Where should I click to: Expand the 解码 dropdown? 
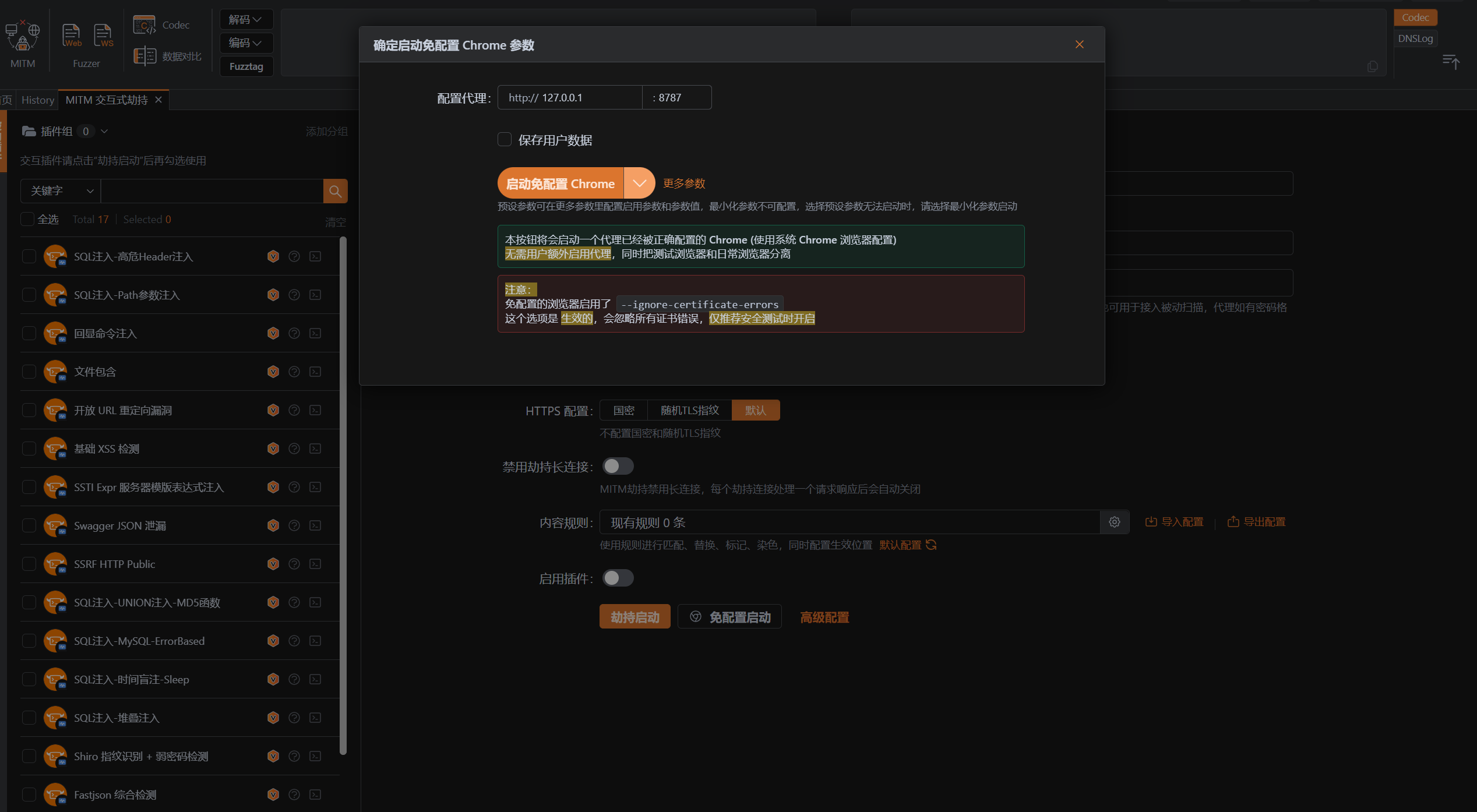pos(246,19)
